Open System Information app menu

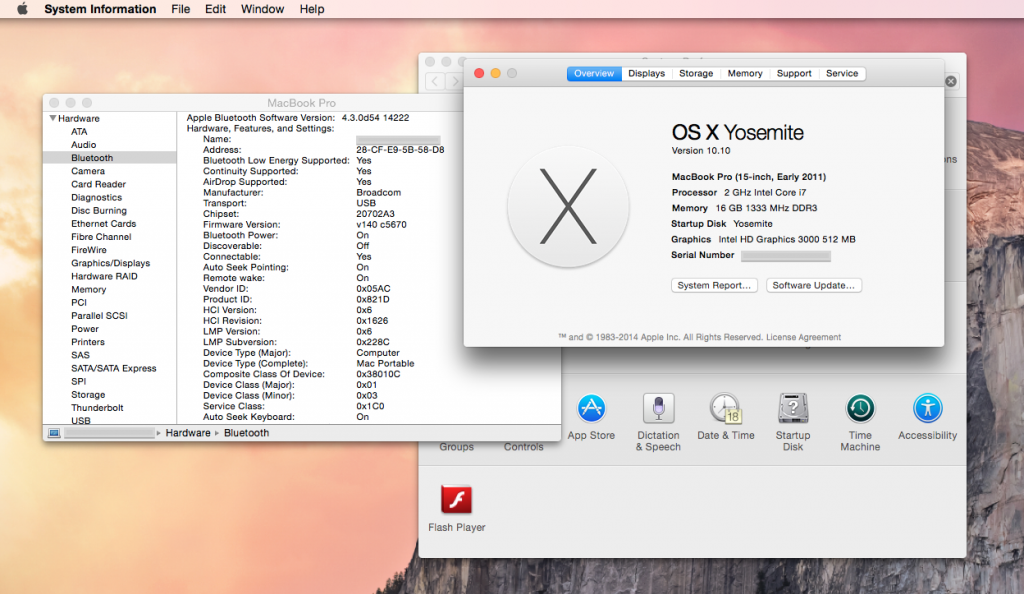[x=100, y=9]
